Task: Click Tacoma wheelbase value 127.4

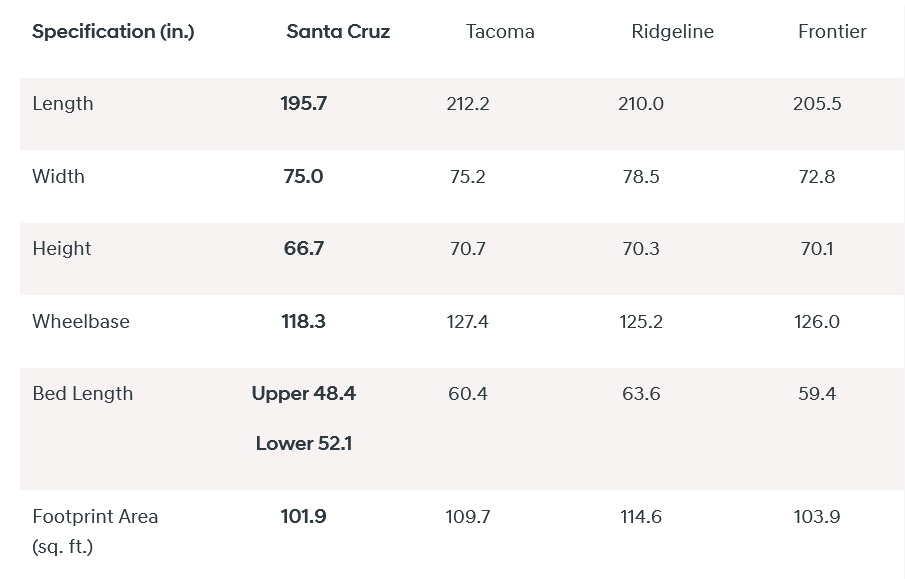Action: (468, 322)
